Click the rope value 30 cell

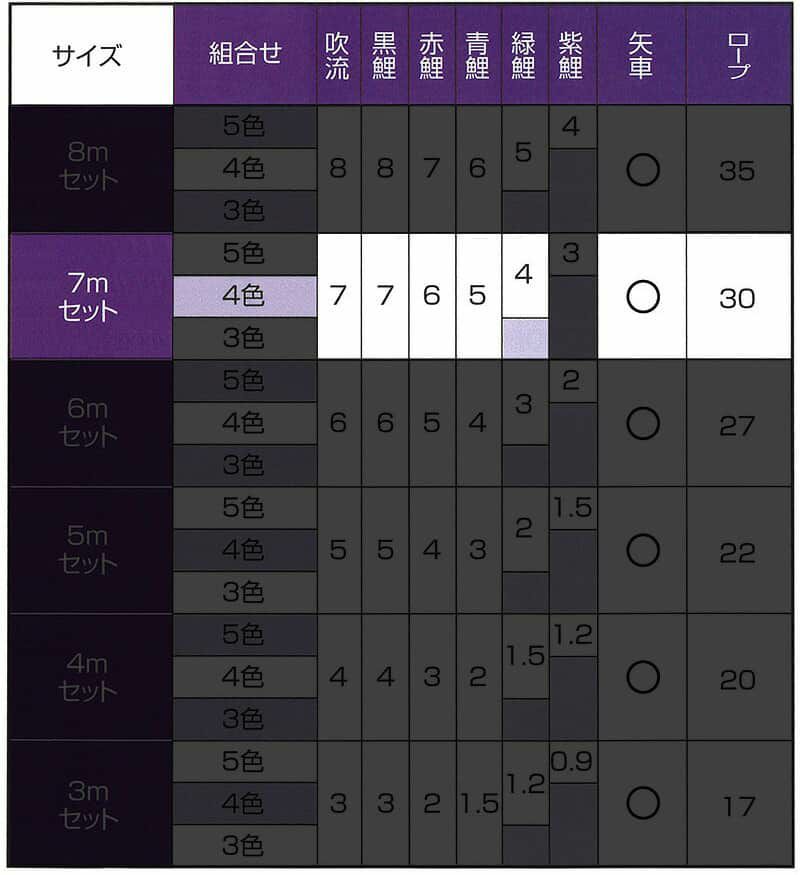737,297
